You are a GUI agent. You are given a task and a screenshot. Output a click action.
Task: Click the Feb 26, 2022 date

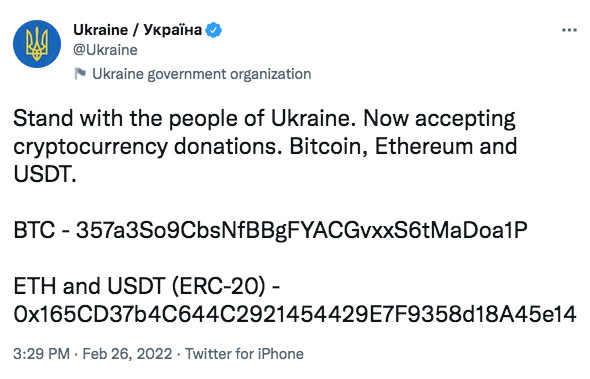[127, 354]
